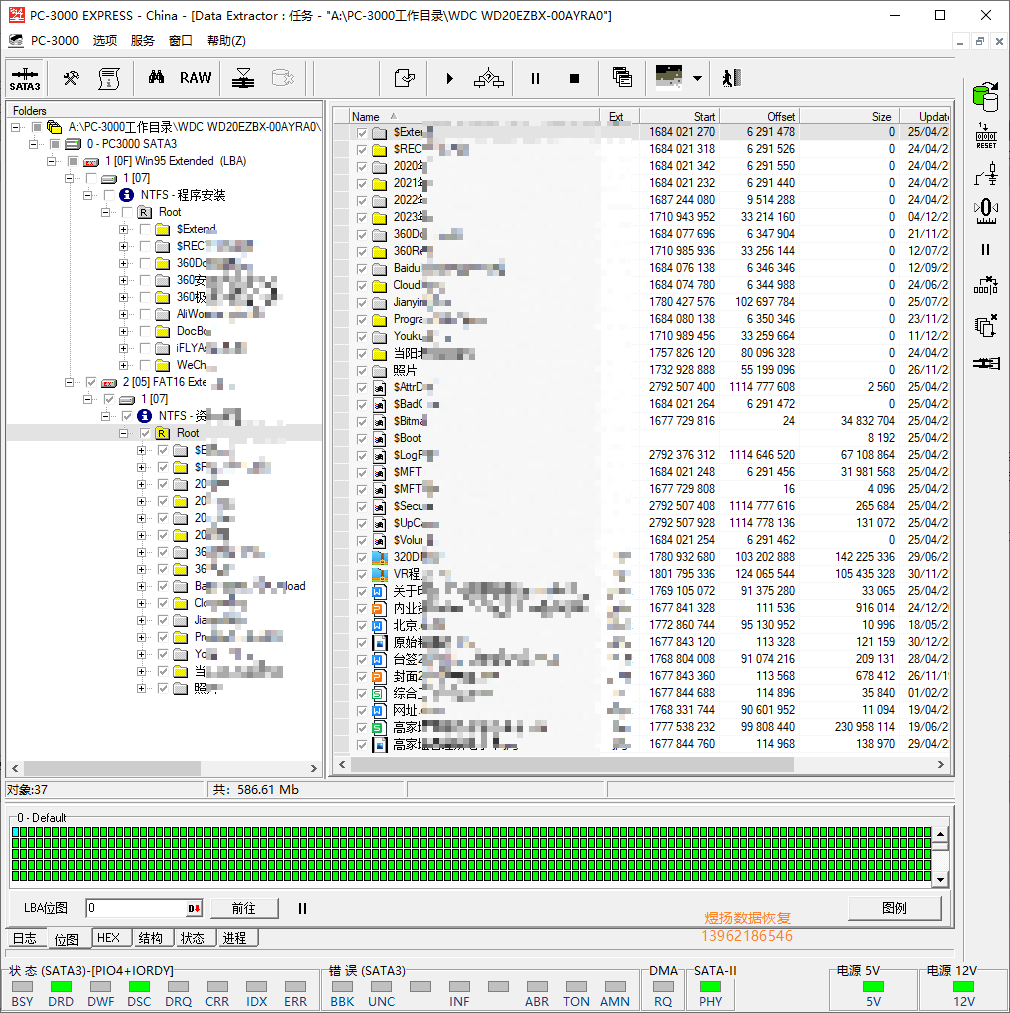The height and width of the screenshot is (1013, 1010).
Task: Pause the task from the main toolbar
Action: (535, 79)
